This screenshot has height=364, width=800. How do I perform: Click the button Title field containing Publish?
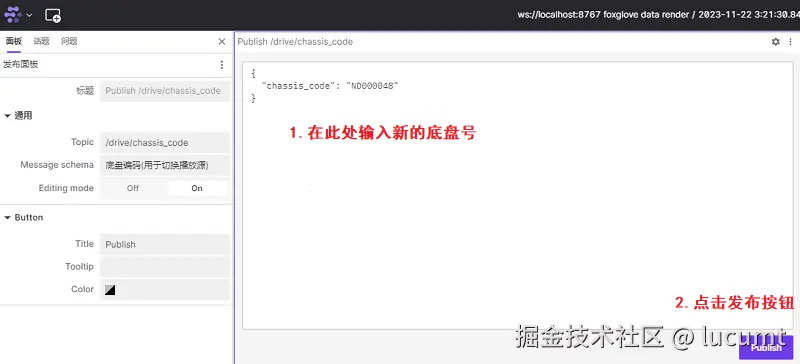(x=165, y=244)
